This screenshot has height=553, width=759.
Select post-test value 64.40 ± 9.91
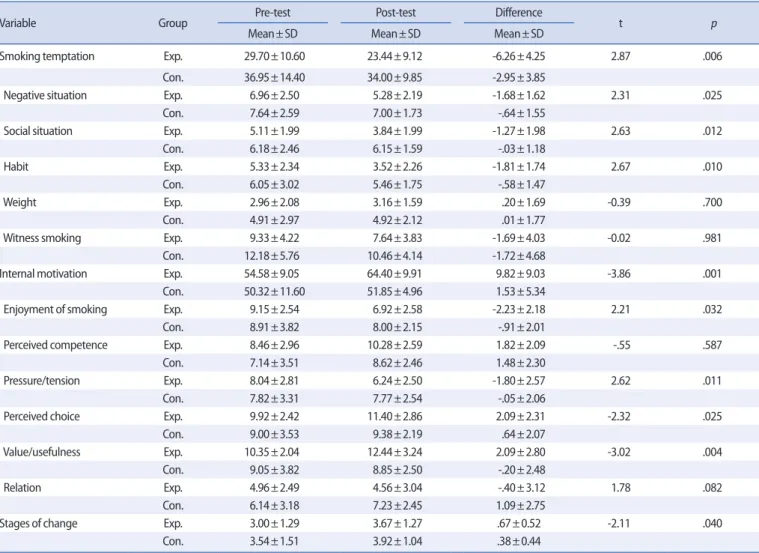(x=395, y=274)
